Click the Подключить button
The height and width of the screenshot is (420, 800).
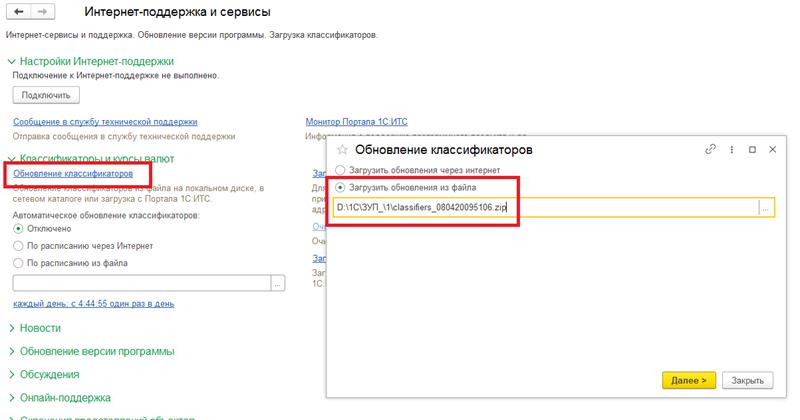tap(46, 95)
